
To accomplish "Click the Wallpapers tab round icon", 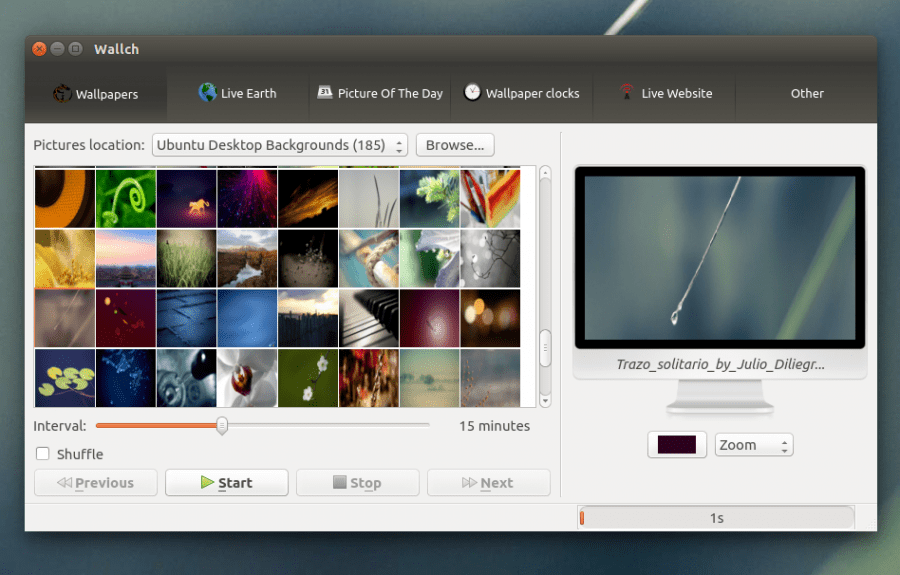I will pyautogui.click(x=62, y=93).
